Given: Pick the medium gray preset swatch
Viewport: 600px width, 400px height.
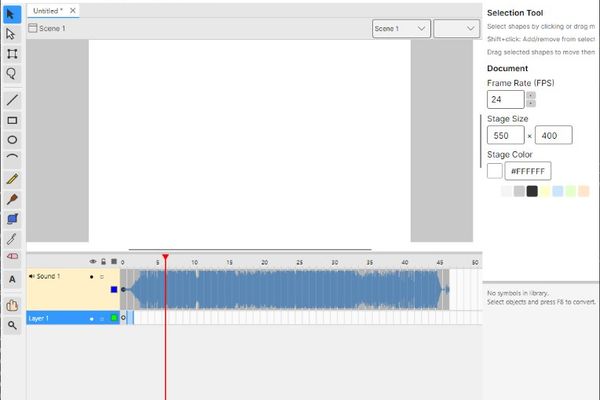Looking at the screenshot, I should click(519, 191).
